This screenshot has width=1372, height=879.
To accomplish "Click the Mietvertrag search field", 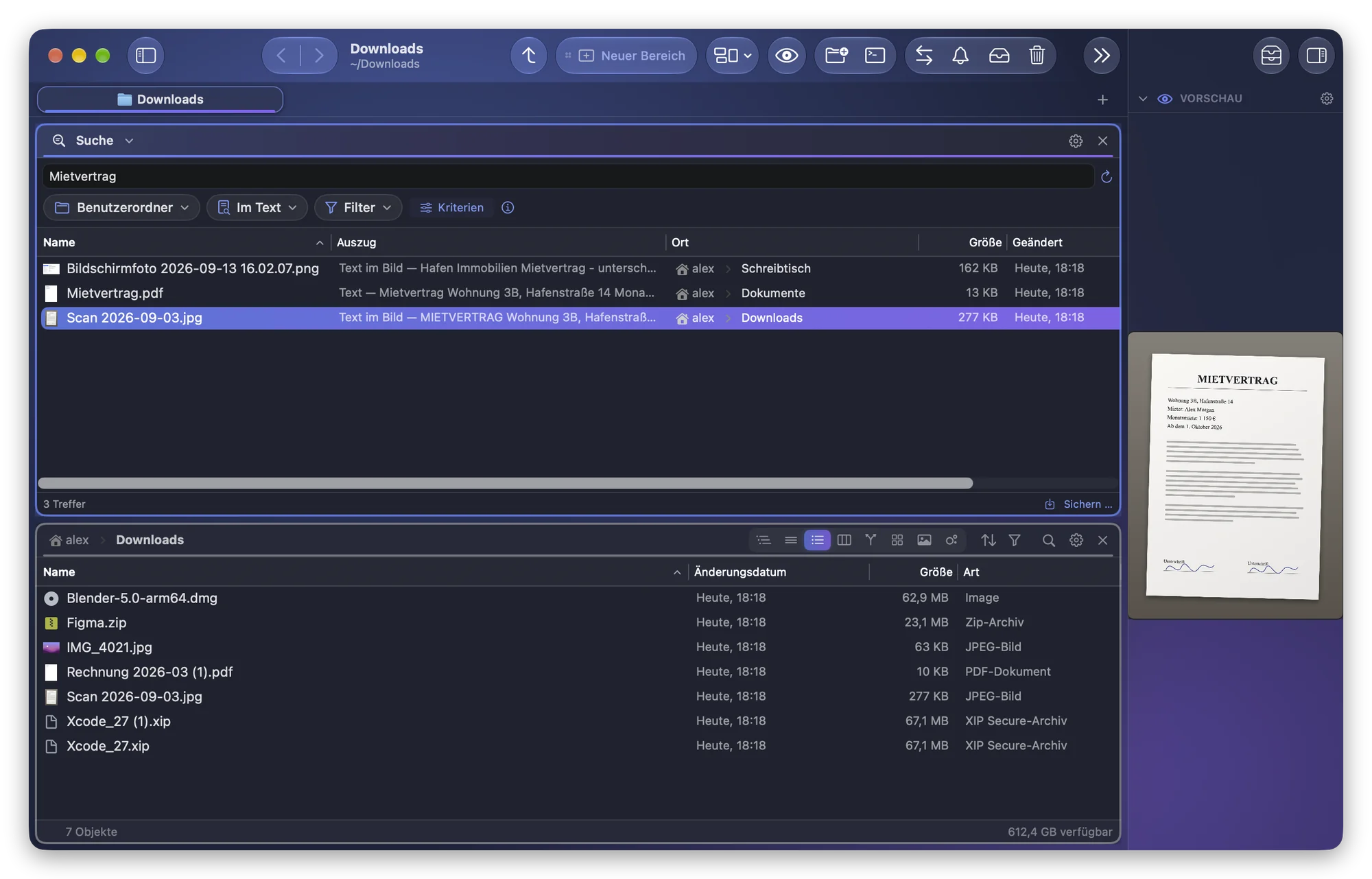I will tap(567, 176).
